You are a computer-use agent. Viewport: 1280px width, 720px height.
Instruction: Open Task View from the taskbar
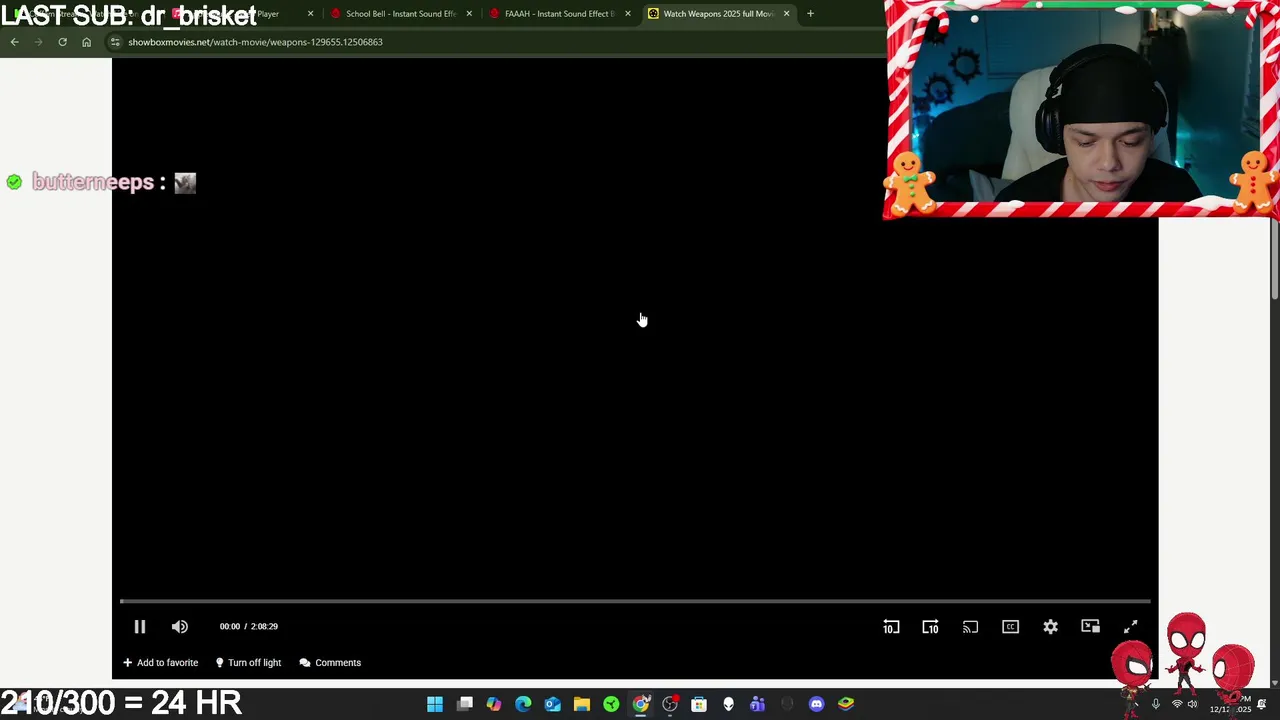465,704
